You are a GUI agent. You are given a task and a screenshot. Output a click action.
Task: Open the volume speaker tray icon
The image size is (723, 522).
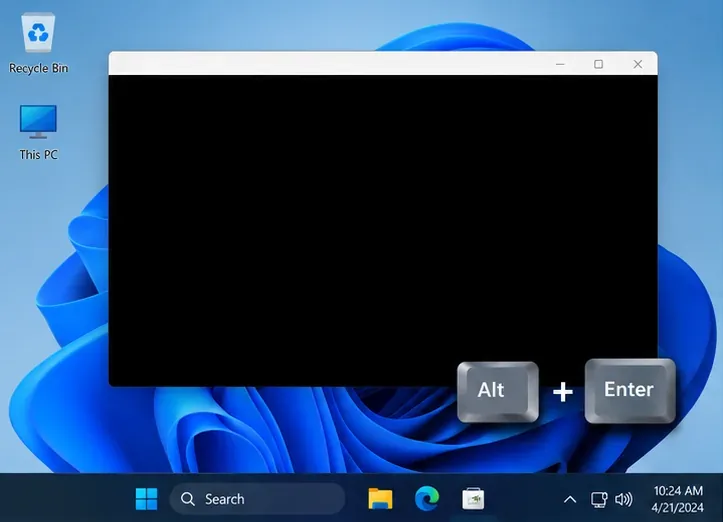coord(623,499)
